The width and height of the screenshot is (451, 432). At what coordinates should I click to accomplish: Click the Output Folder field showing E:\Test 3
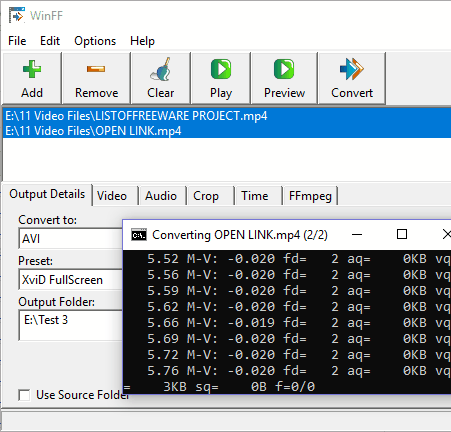pyautogui.click(x=71, y=325)
